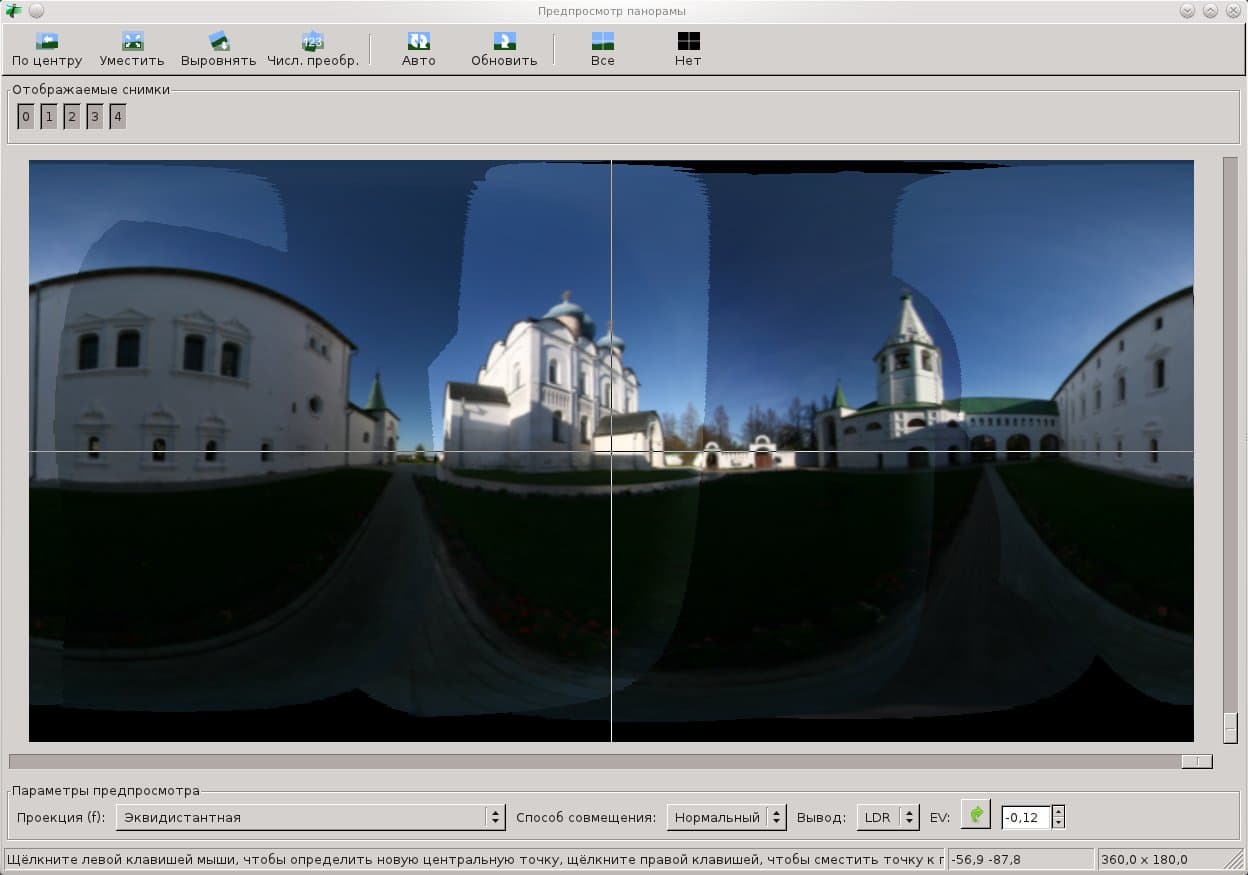Click green reset EV arrow icon
Screen dimensions: 1248x875
pos(975,816)
